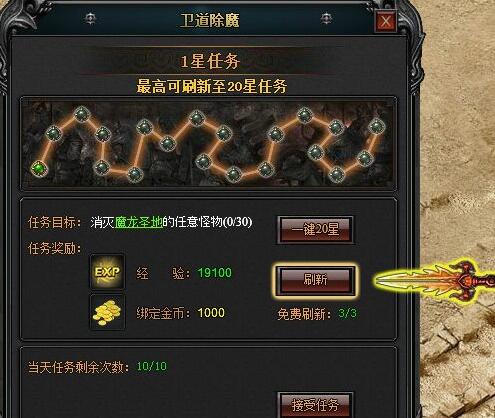Click the bound gold coins icon

pyautogui.click(x=107, y=312)
